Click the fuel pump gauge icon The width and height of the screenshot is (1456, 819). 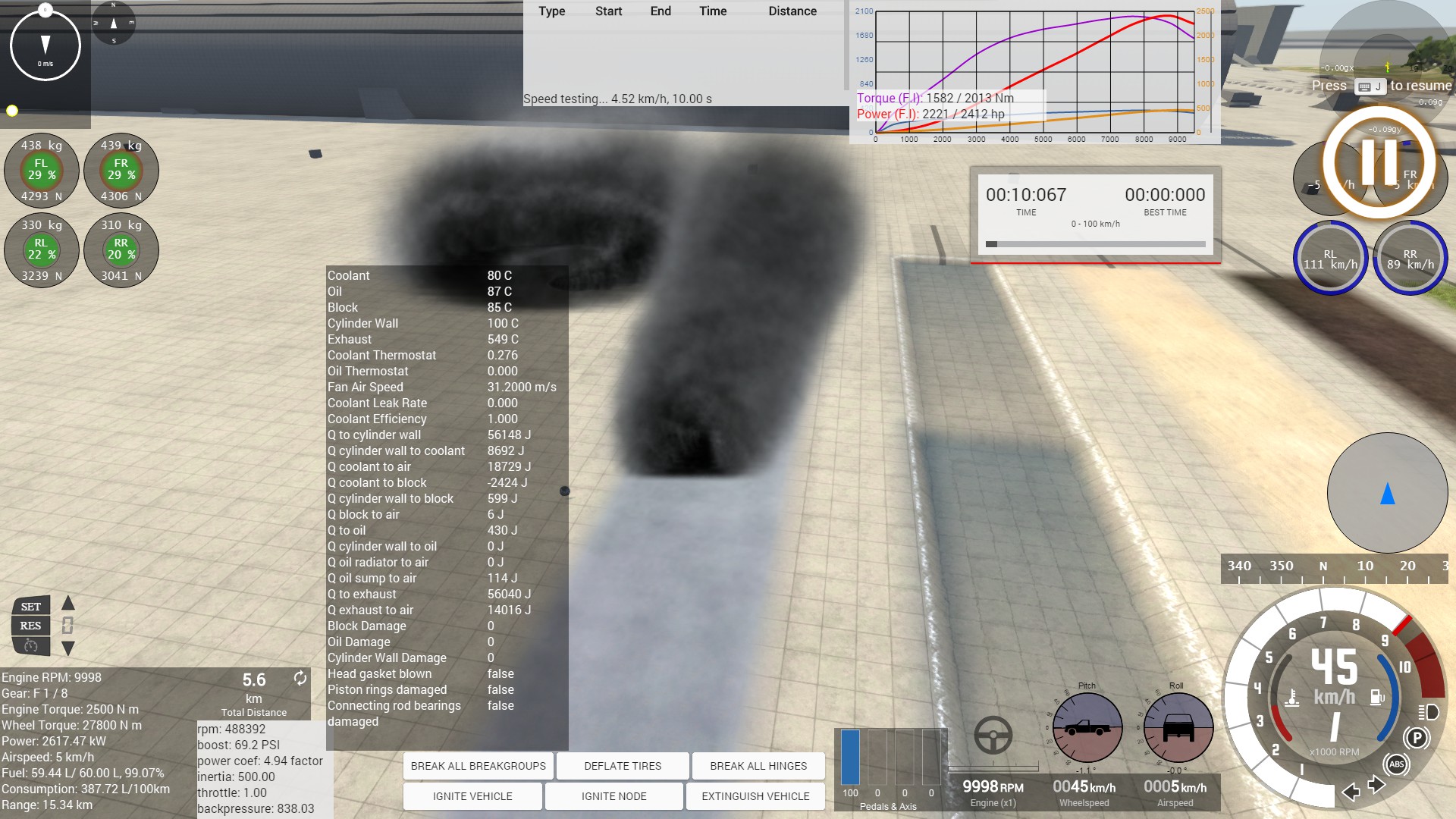point(1377,696)
